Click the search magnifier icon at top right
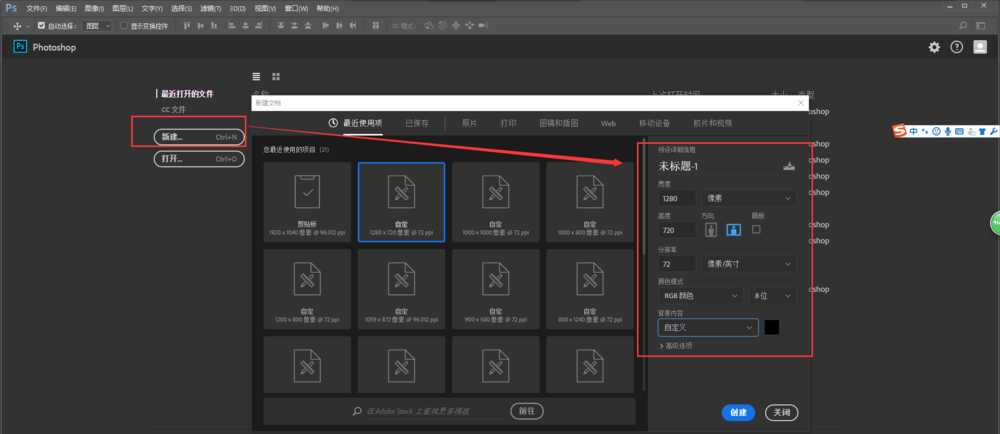Viewport: 1000px width, 434px height. pos(961,25)
